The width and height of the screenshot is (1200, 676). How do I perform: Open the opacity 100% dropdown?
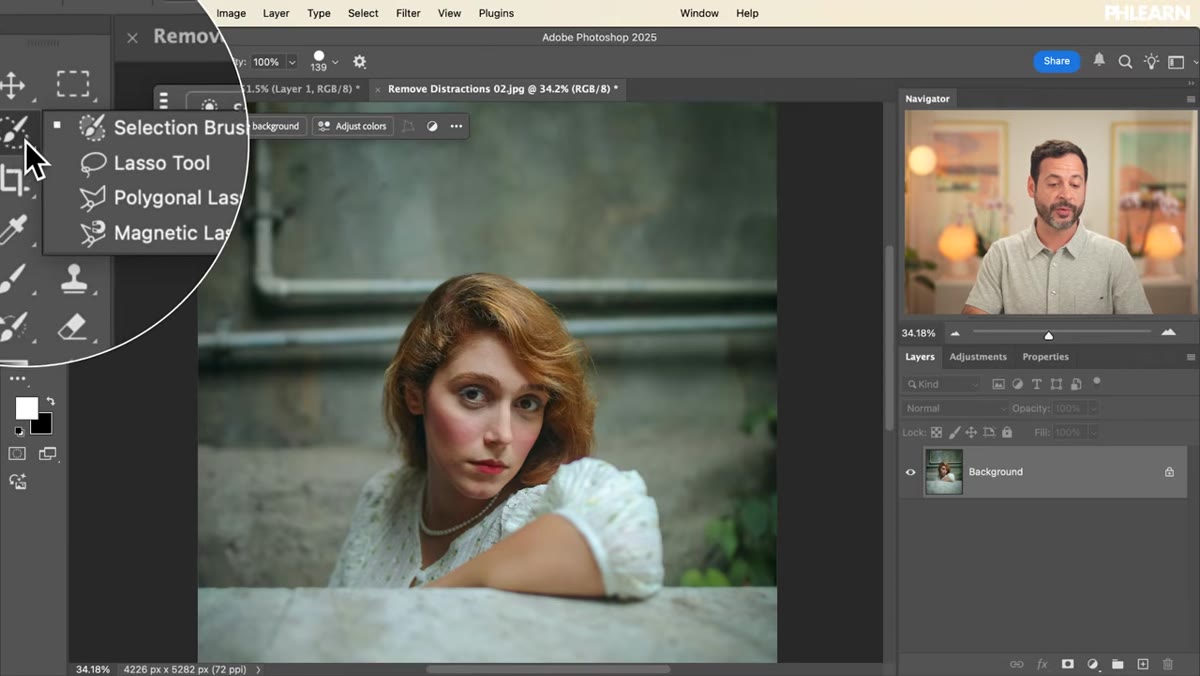pyautogui.click(x=292, y=62)
